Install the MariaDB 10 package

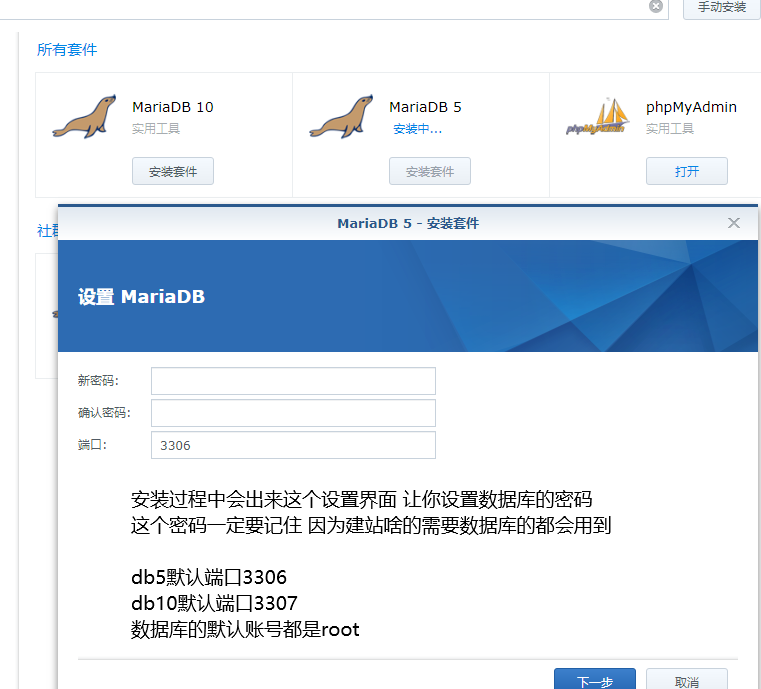tap(173, 171)
